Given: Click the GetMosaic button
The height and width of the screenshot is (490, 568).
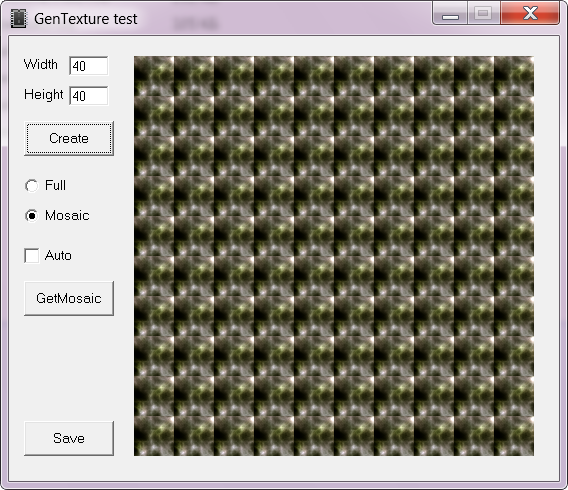Looking at the screenshot, I should 69,298.
